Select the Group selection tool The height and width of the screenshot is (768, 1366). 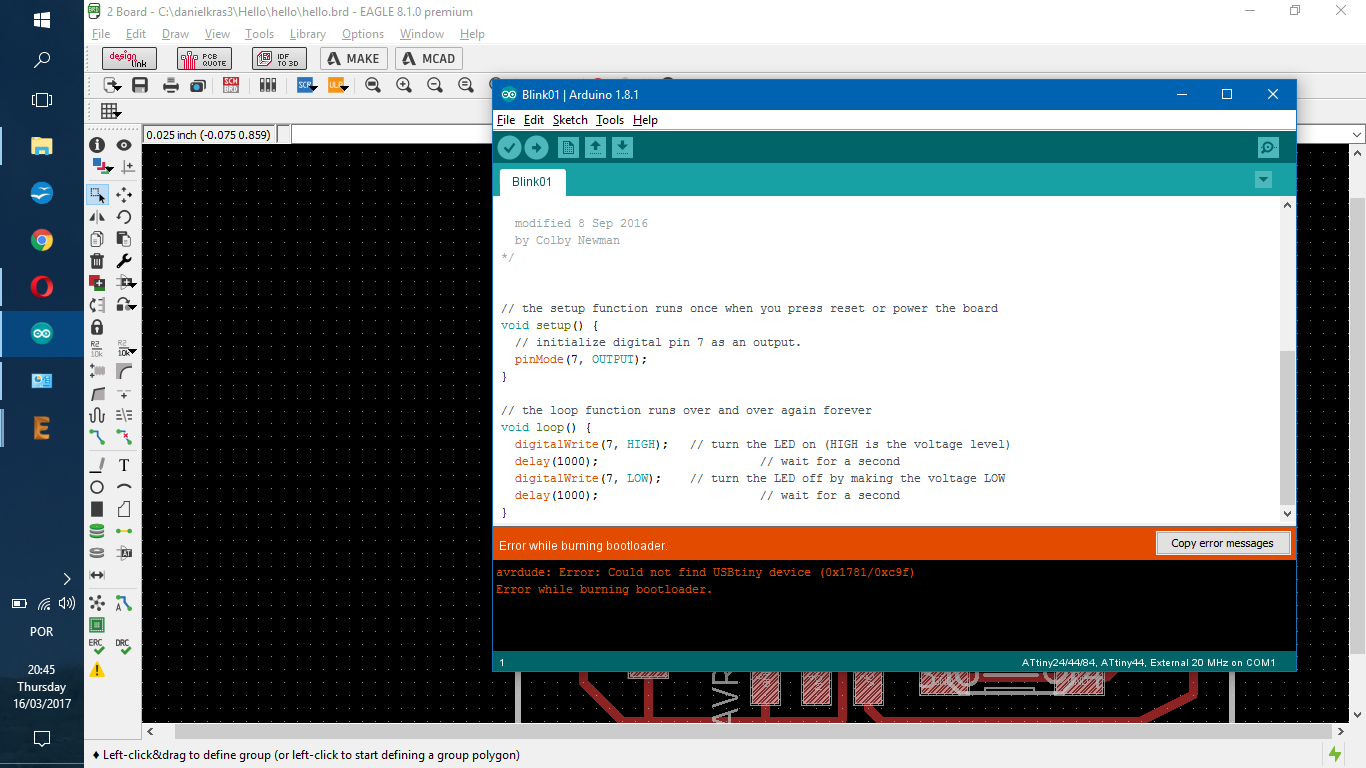[x=97, y=195]
